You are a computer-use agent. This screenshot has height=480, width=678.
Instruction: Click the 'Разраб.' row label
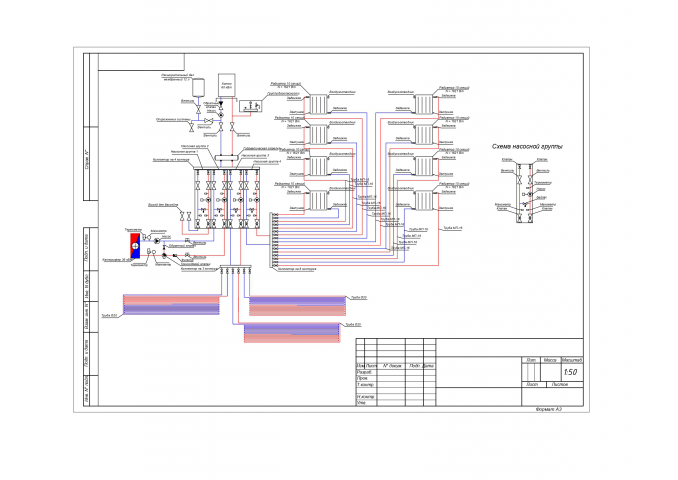(364, 372)
